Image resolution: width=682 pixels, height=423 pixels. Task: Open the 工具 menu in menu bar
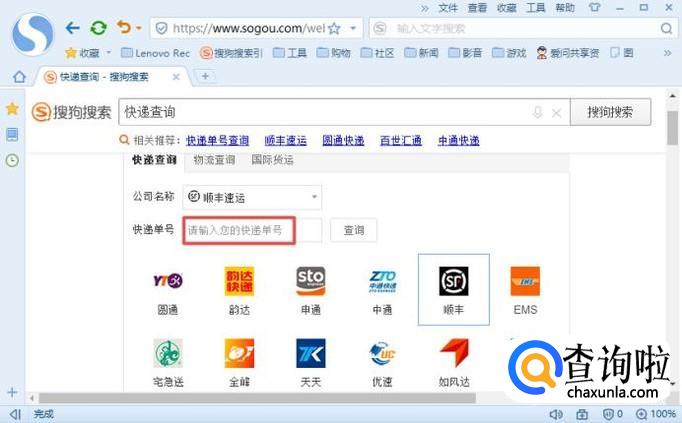[537, 7]
